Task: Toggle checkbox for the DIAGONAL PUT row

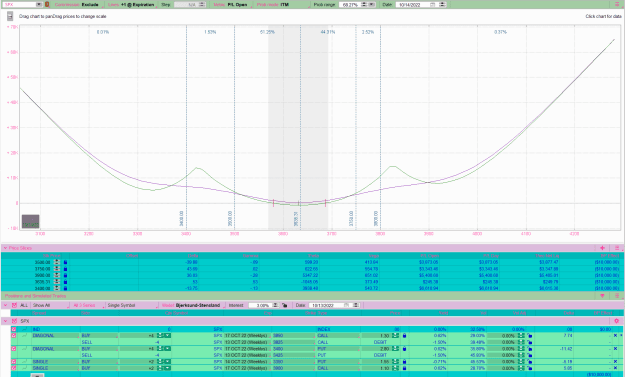Action: point(14,349)
